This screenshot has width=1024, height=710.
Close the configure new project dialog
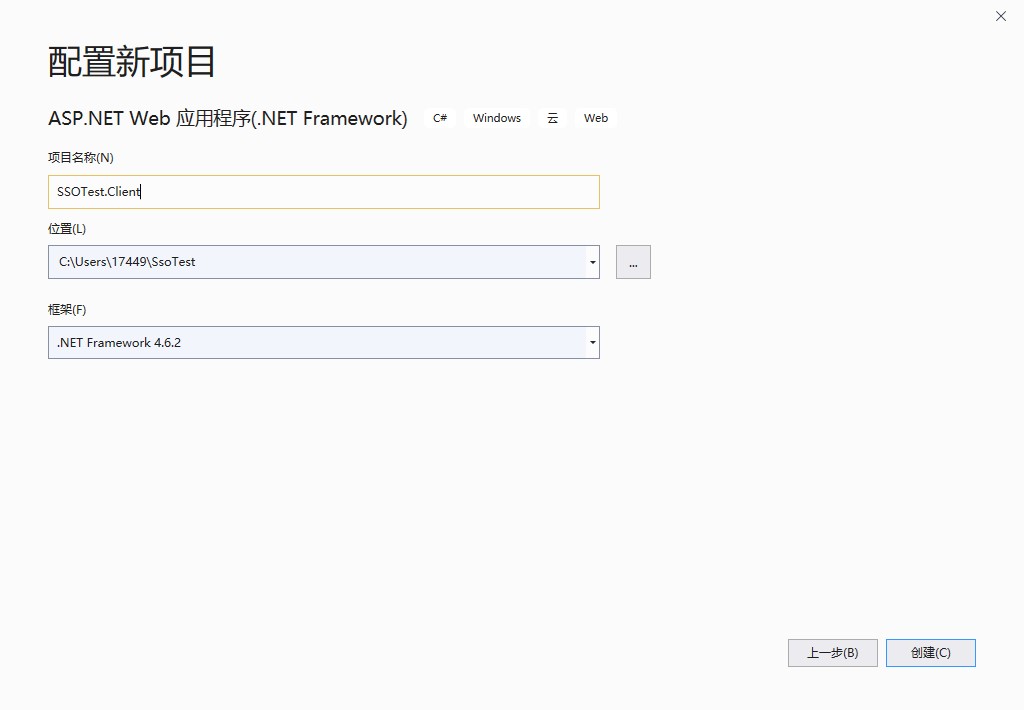[1001, 16]
